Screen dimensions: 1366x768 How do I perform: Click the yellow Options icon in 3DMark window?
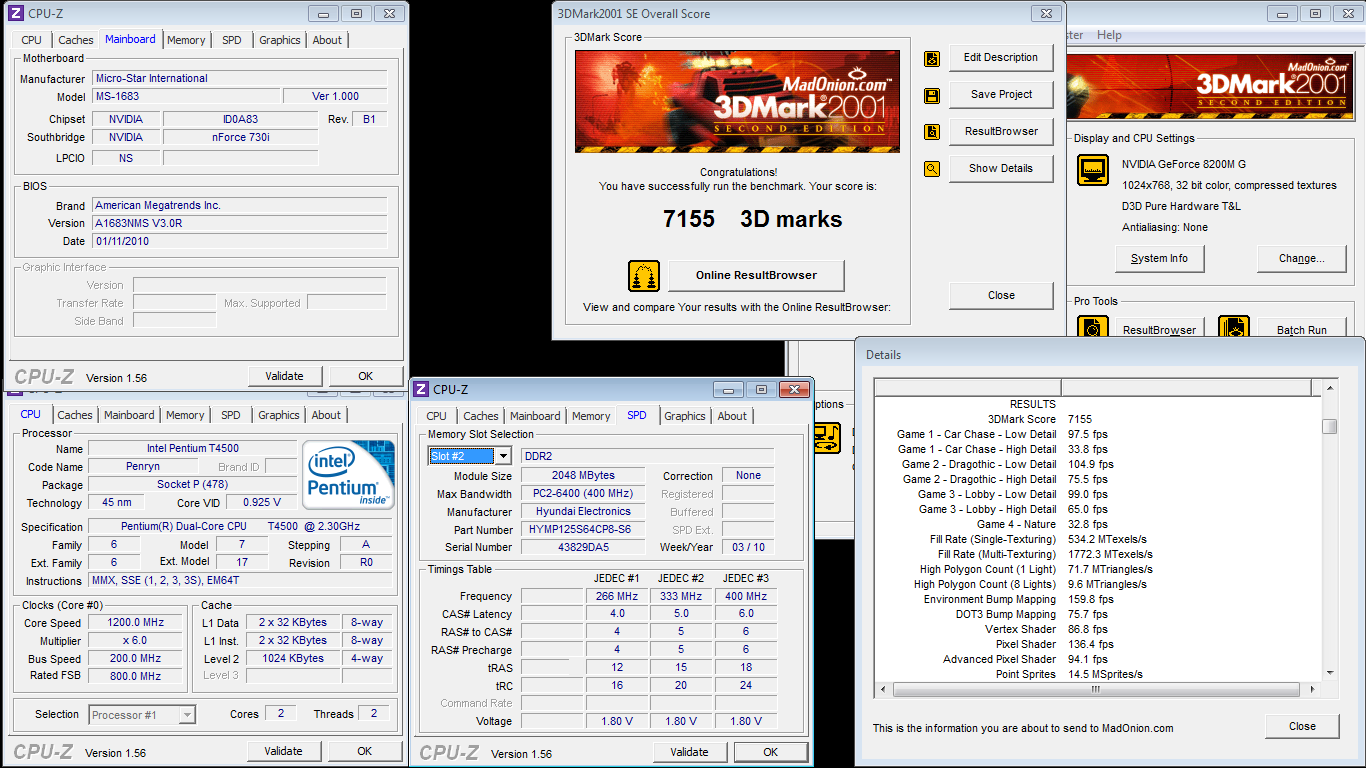click(828, 437)
